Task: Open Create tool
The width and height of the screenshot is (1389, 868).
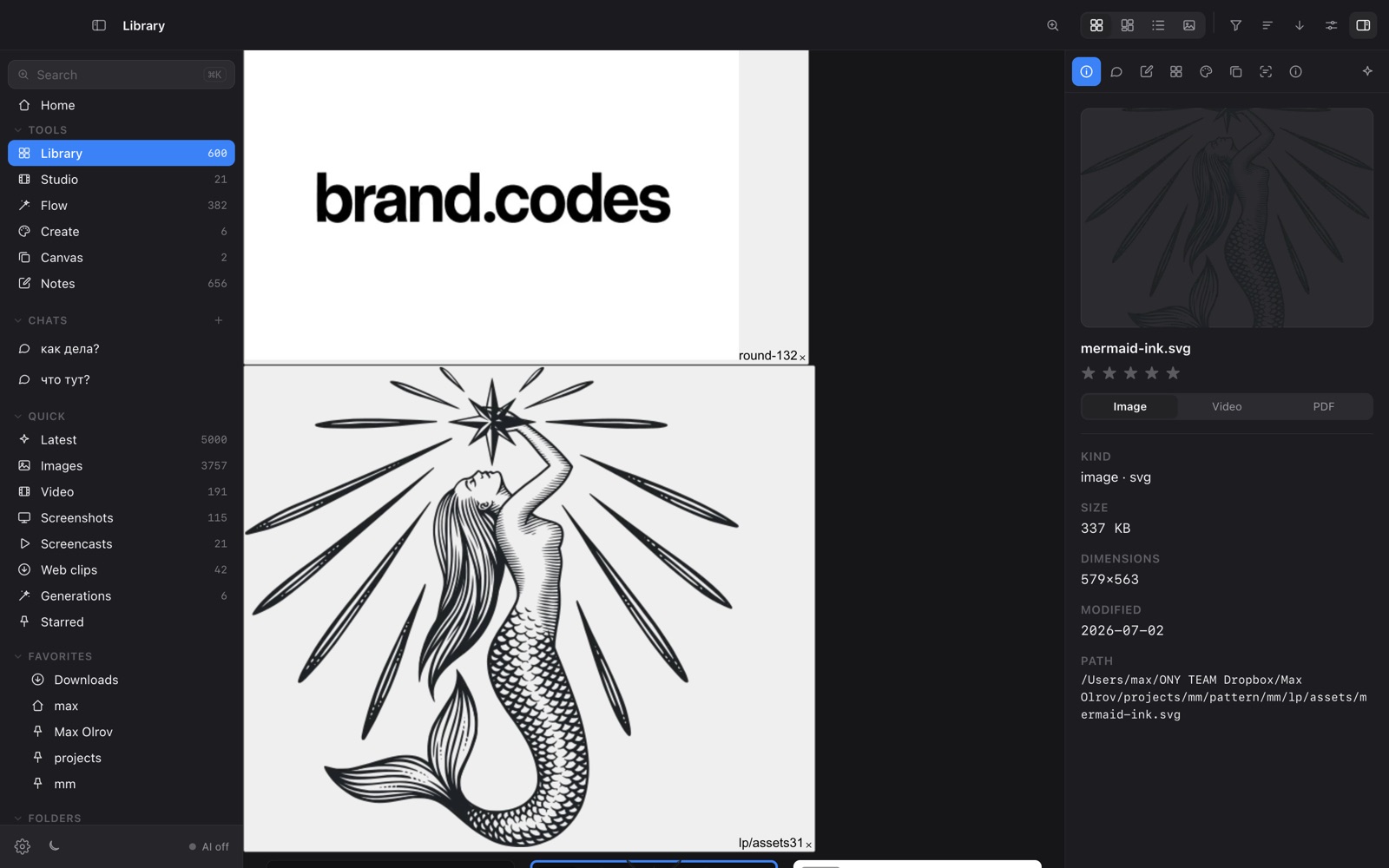Action: [x=122, y=231]
